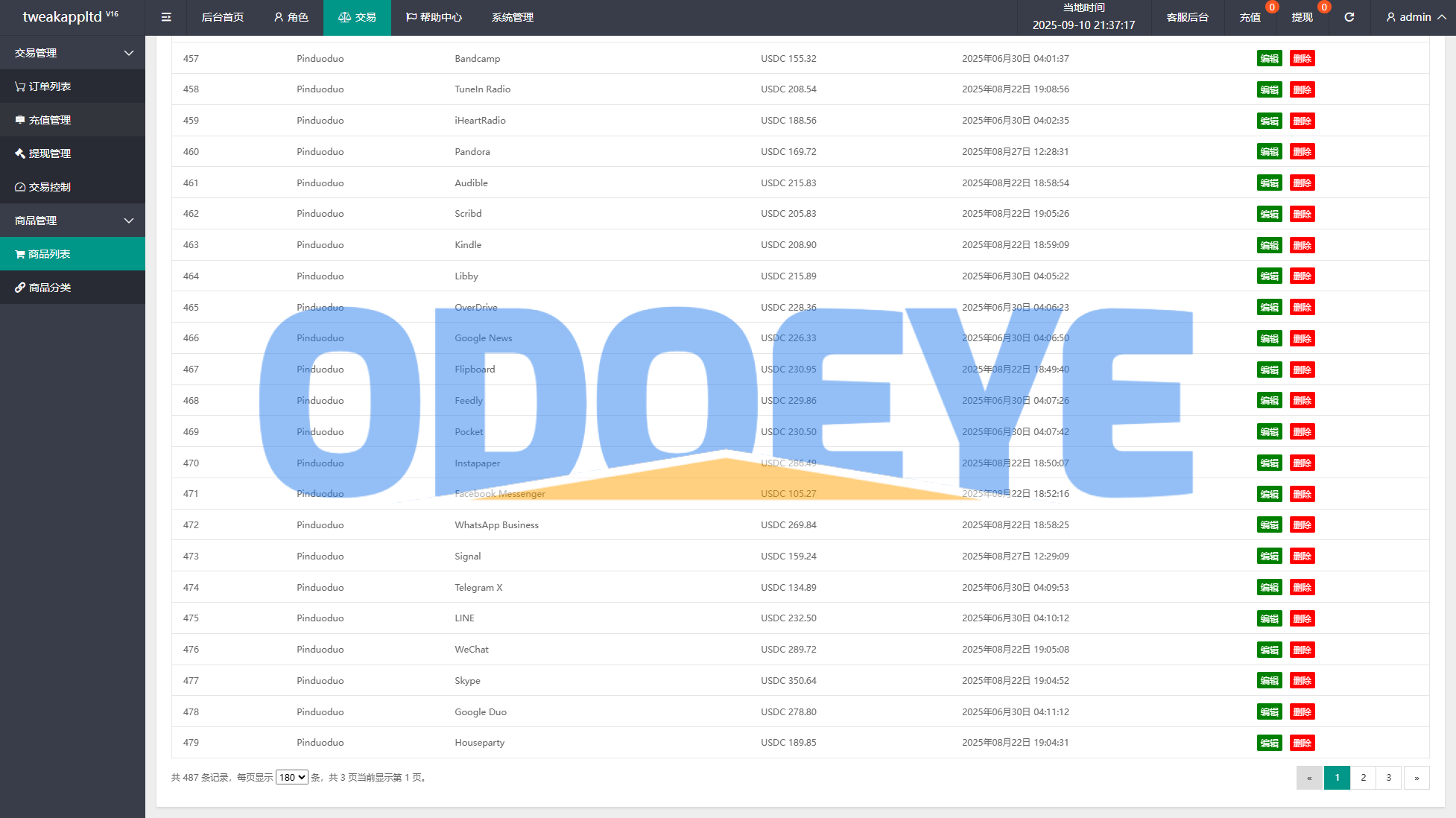Image resolution: width=1456 pixels, height=818 pixels.
Task: Click 编辑 button for Bandcamp row
Action: click(x=1269, y=59)
